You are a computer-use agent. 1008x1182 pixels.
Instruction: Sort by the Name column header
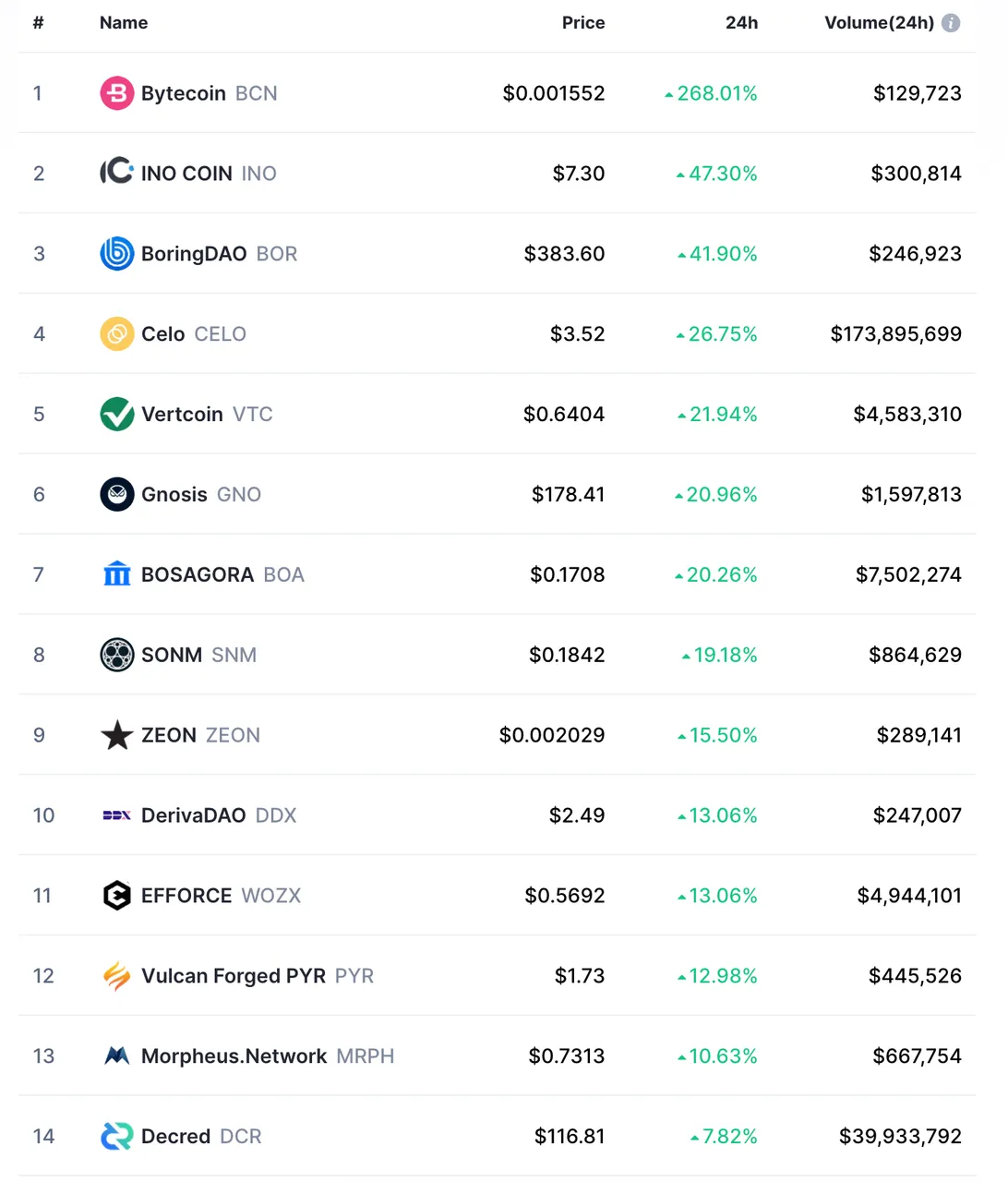(124, 23)
